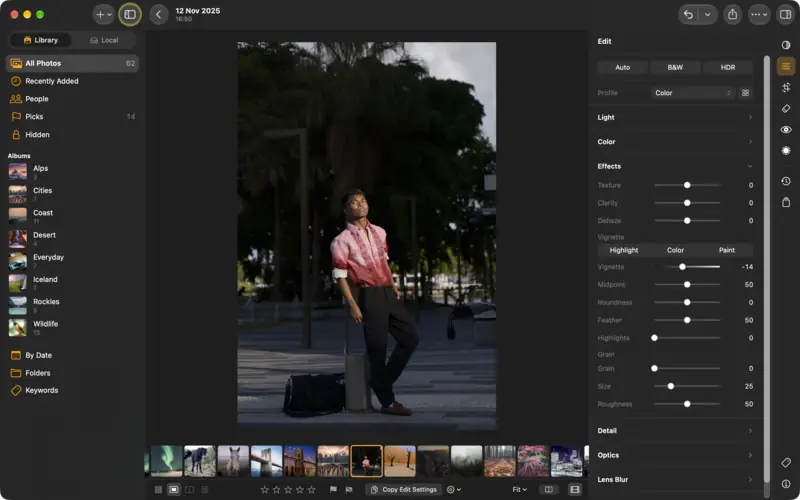Select the aurora thumbnail in filmstrip
Screen dimensions: 800x500
pyautogui.click(x=166, y=461)
